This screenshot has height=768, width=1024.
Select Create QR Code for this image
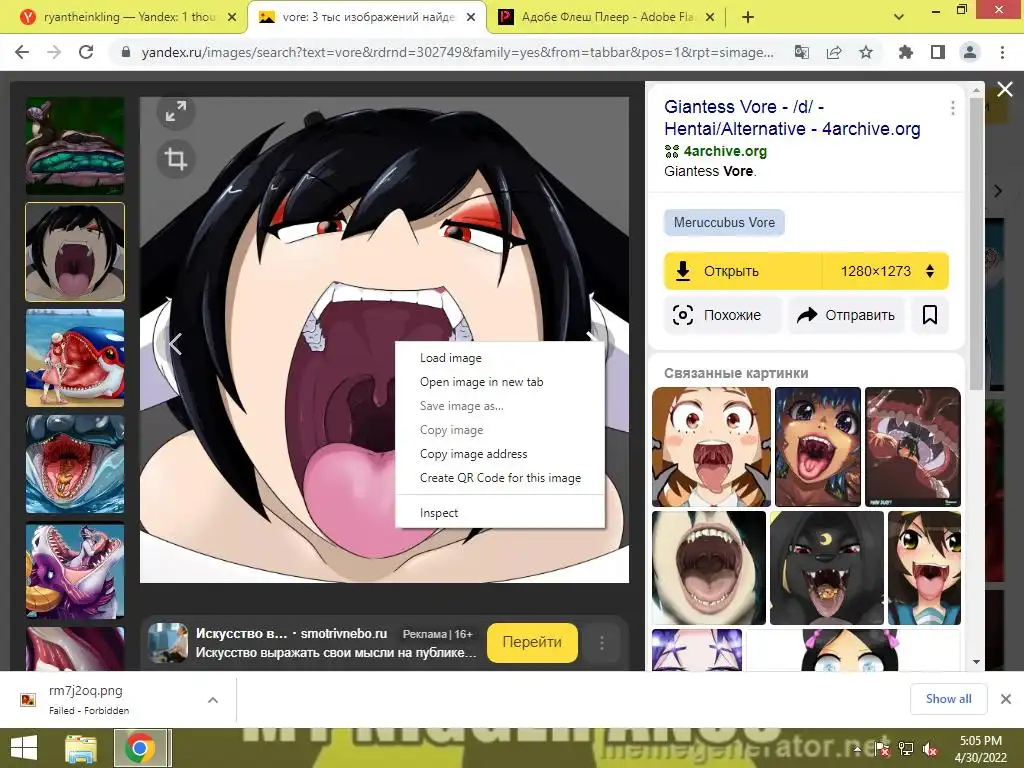point(500,478)
